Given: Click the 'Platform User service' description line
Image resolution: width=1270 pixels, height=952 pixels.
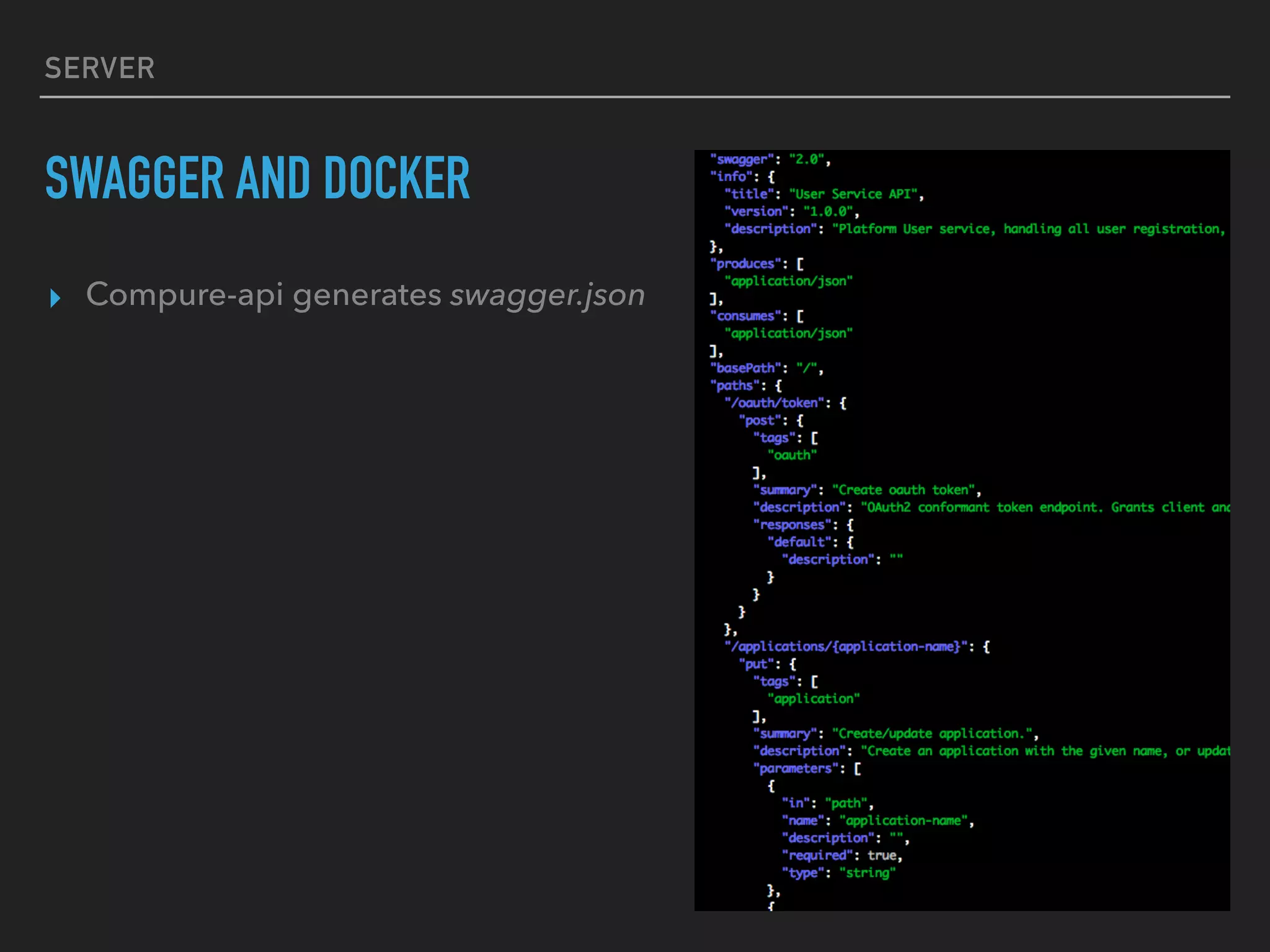Looking at the screenshot, I should pos(975,229).
